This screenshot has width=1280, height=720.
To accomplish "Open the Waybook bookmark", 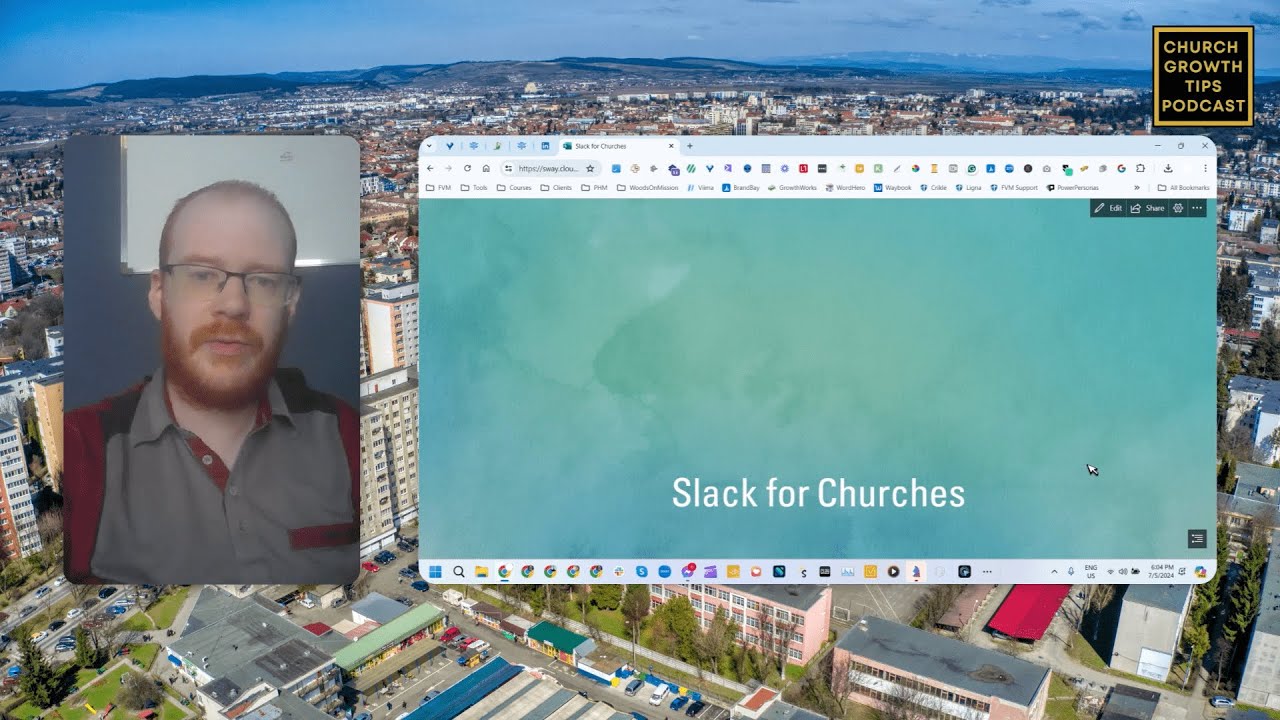I will coord(893,187).
